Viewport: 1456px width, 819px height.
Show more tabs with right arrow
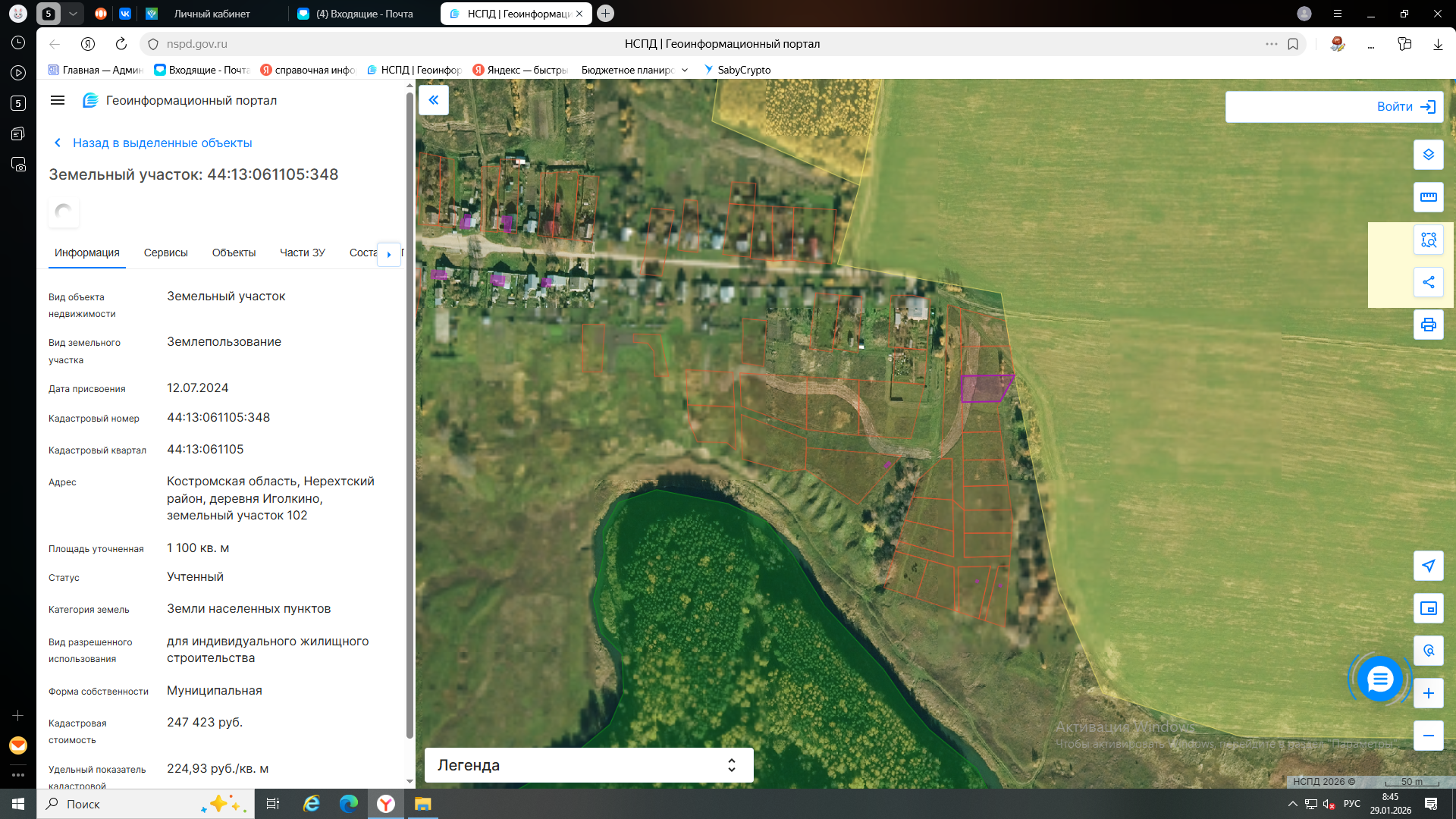coord(389,254)
